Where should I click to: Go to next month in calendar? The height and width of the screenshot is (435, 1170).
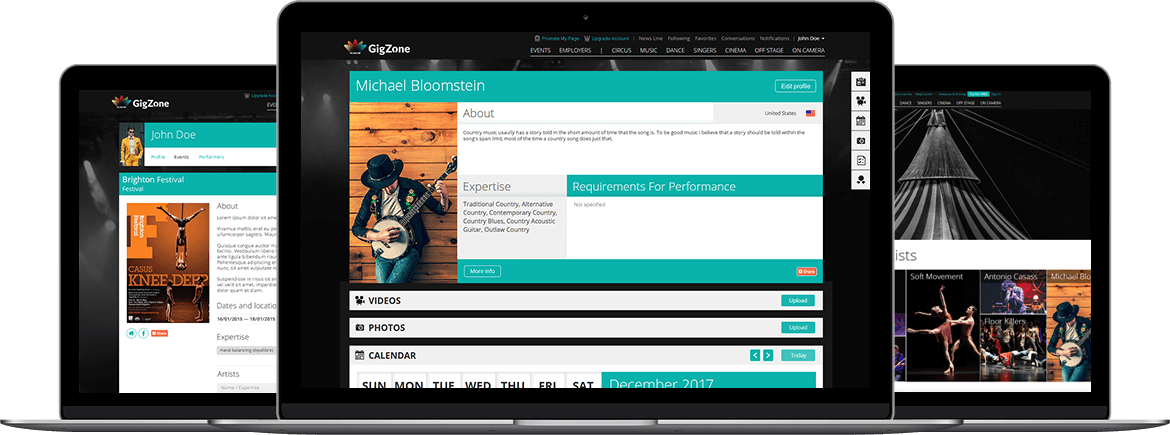pos(768,355)
